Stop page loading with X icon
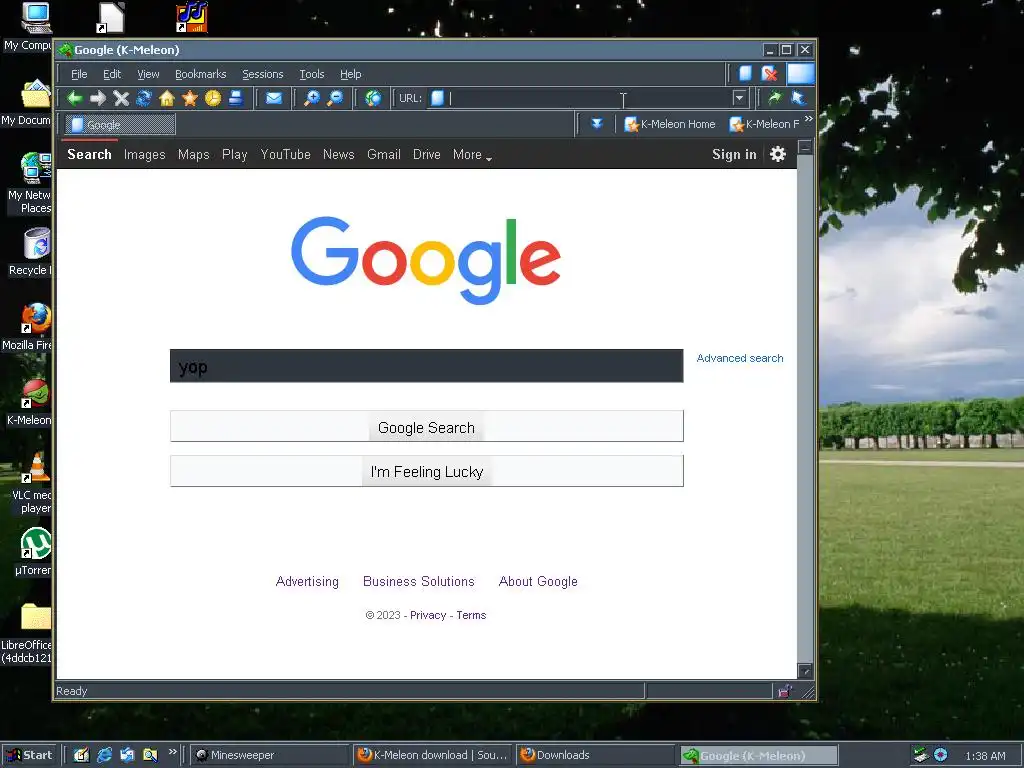The image size is (1024, 768). click(121, 98)
